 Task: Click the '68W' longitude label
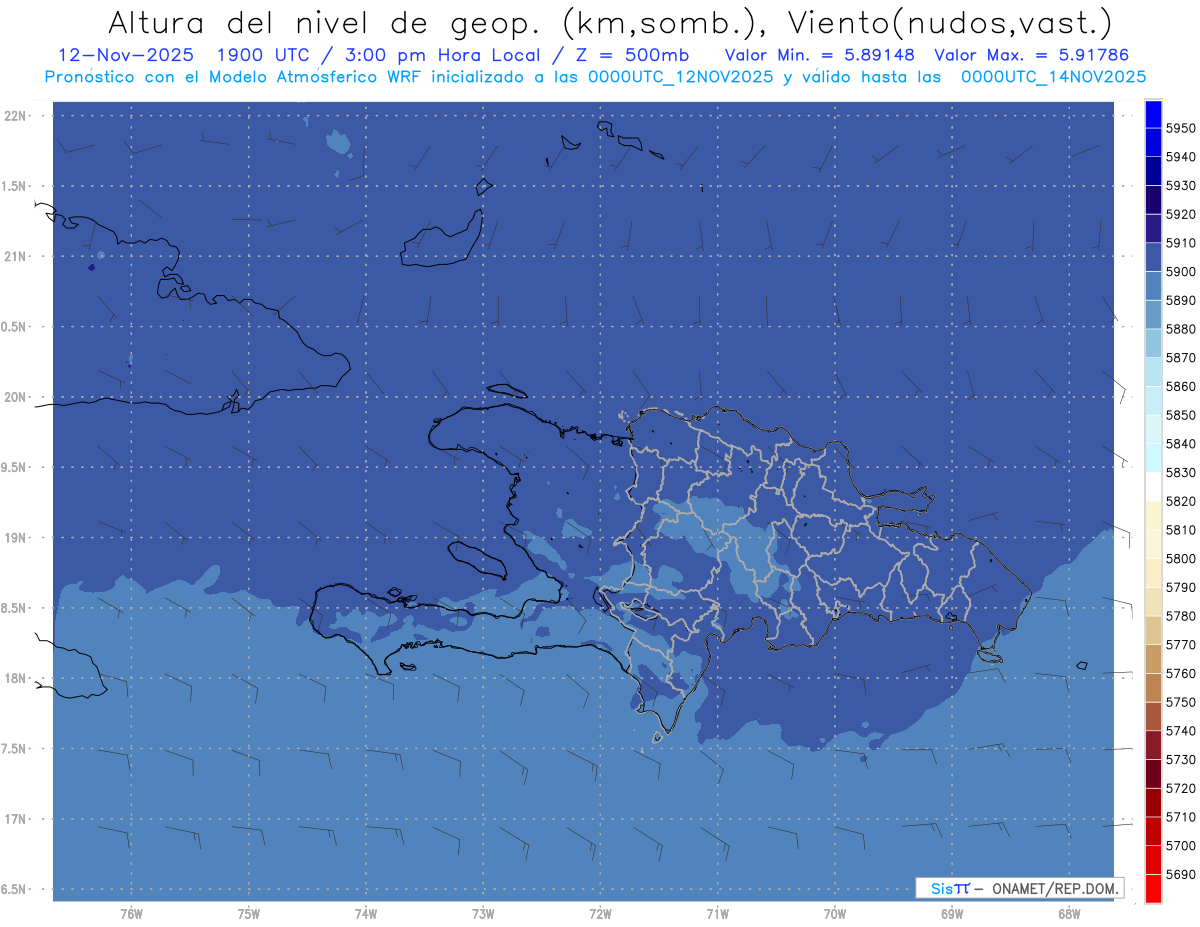click(x=1069, y=913)
